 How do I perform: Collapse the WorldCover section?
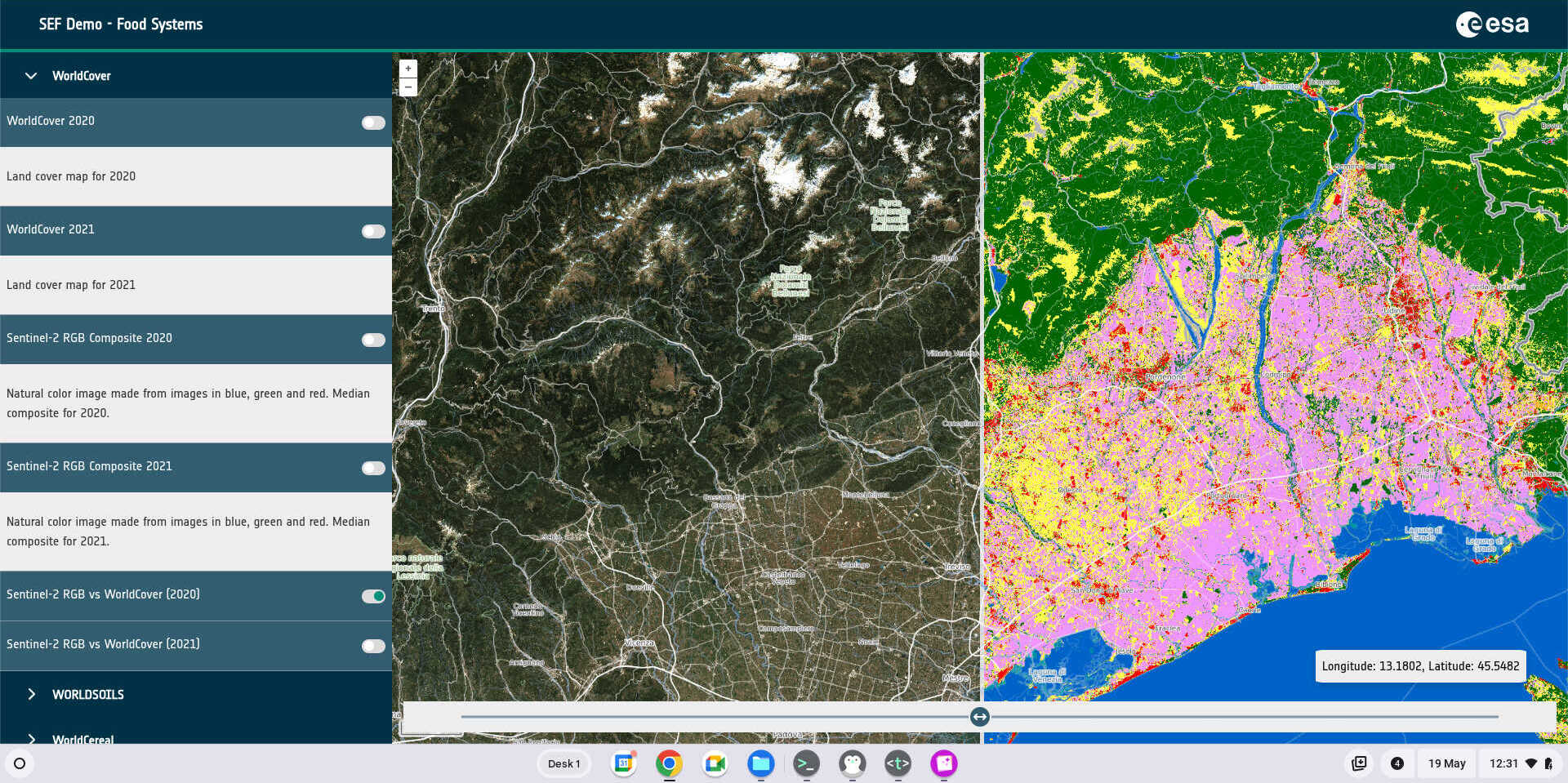(31, 76)
